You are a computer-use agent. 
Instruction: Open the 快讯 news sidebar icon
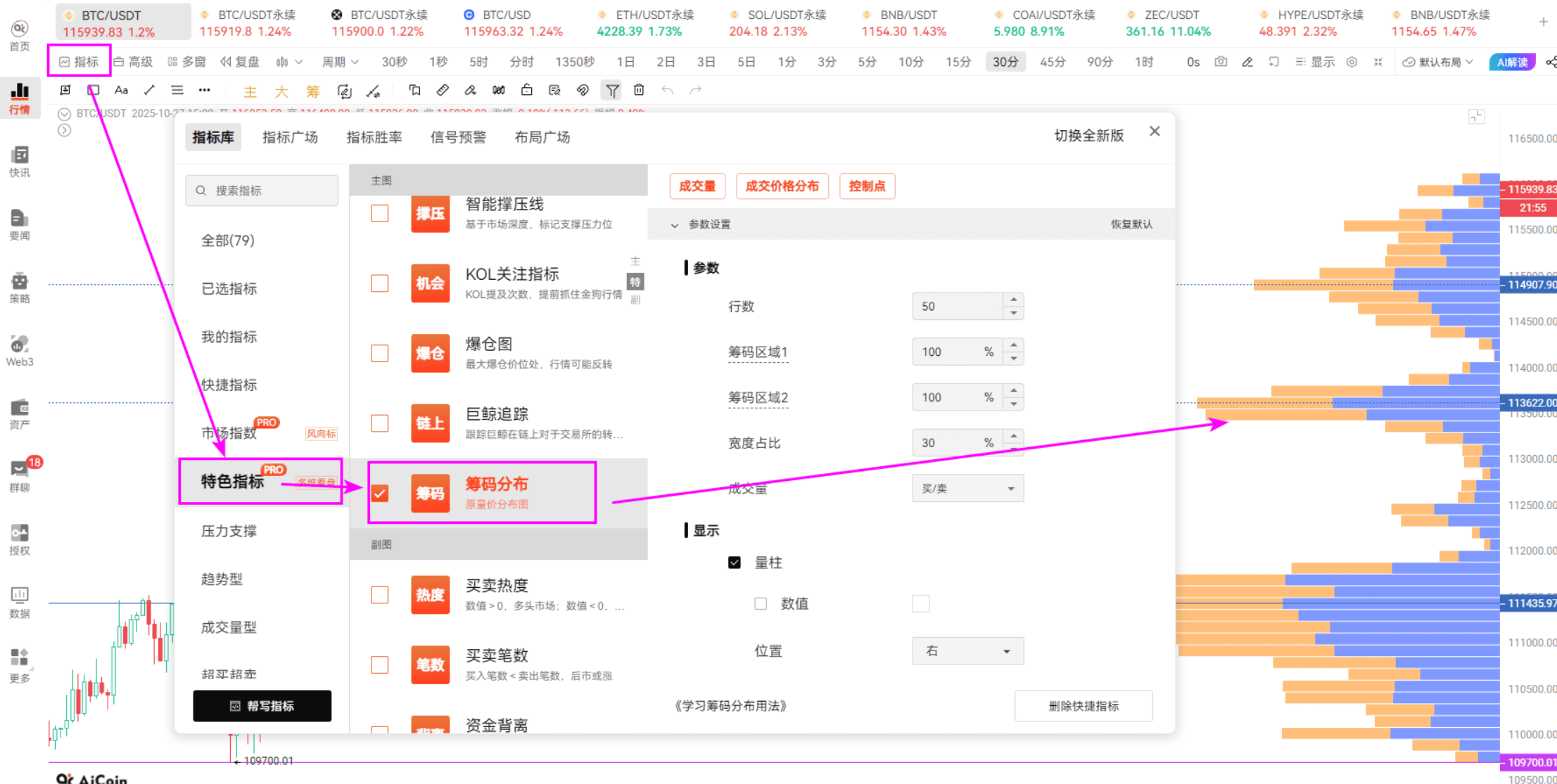click(x=20, y=162)
